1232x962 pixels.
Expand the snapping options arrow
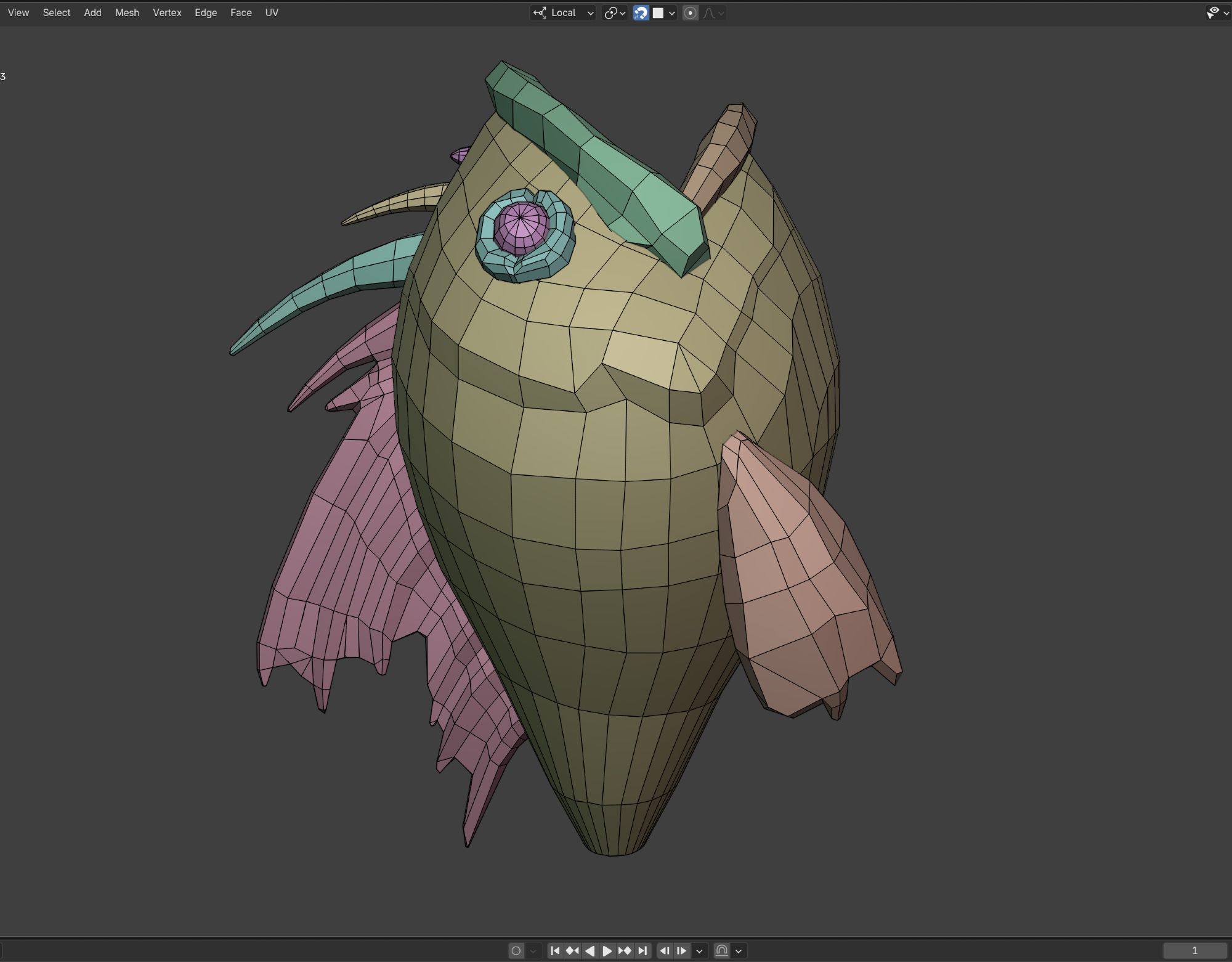[672, 13]
